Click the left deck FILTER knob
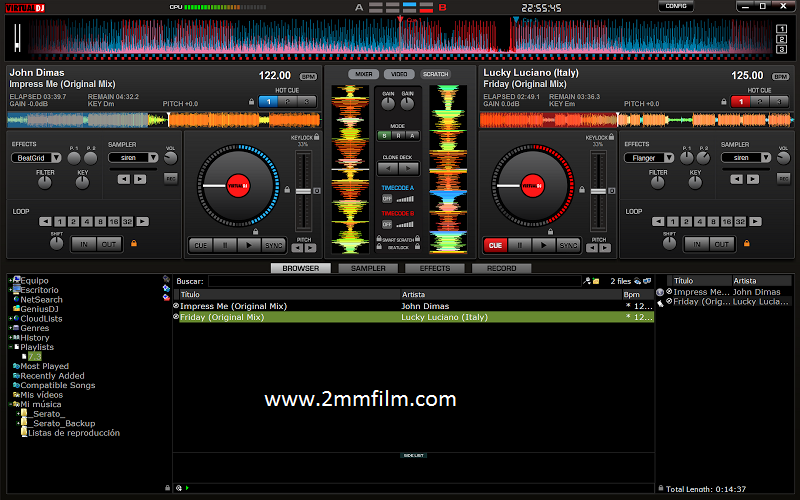The height and width of the screenshot is (500, 800). [45, 183]
